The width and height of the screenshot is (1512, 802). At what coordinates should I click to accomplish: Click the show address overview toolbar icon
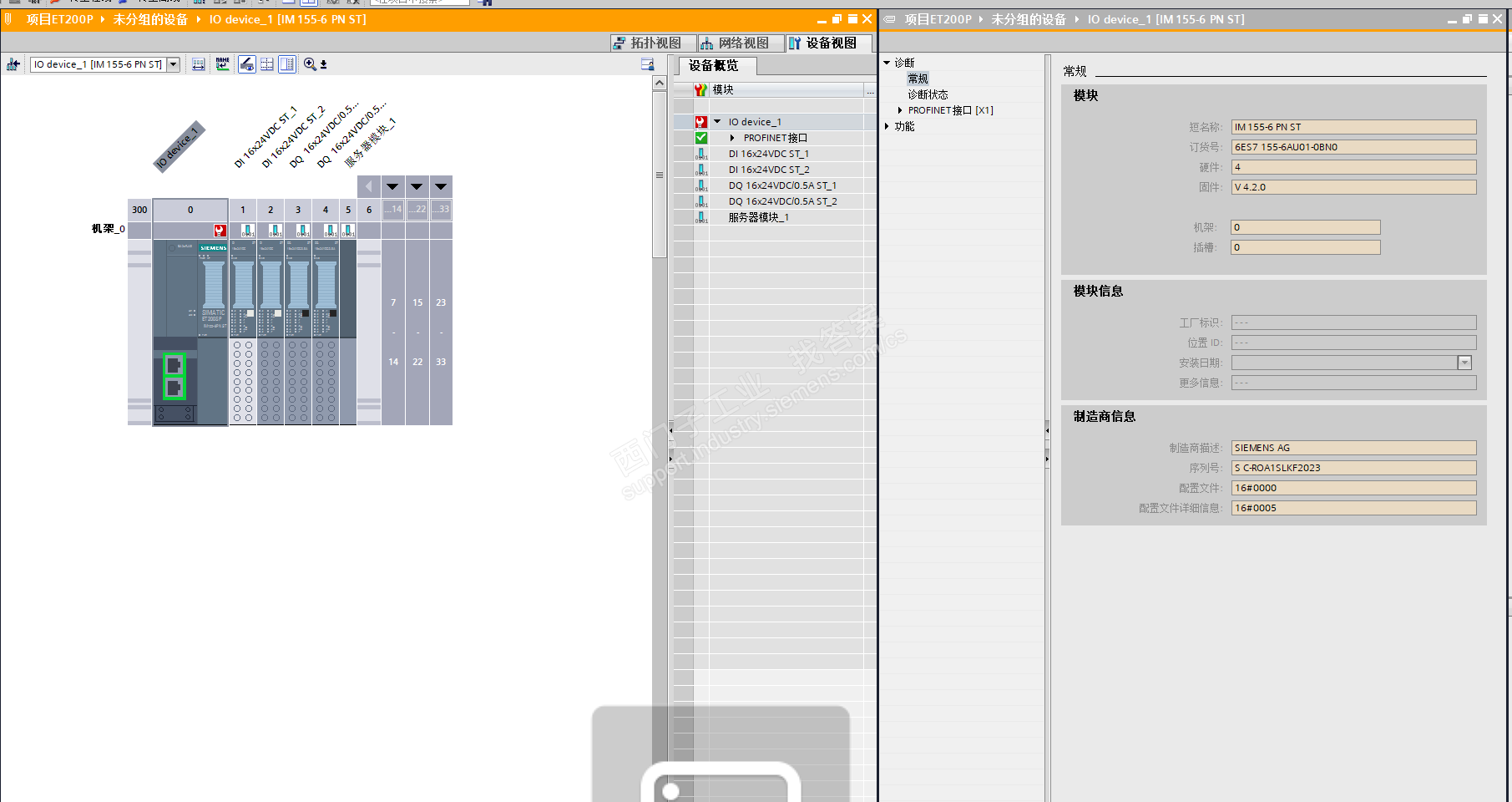tap(199, 64)
